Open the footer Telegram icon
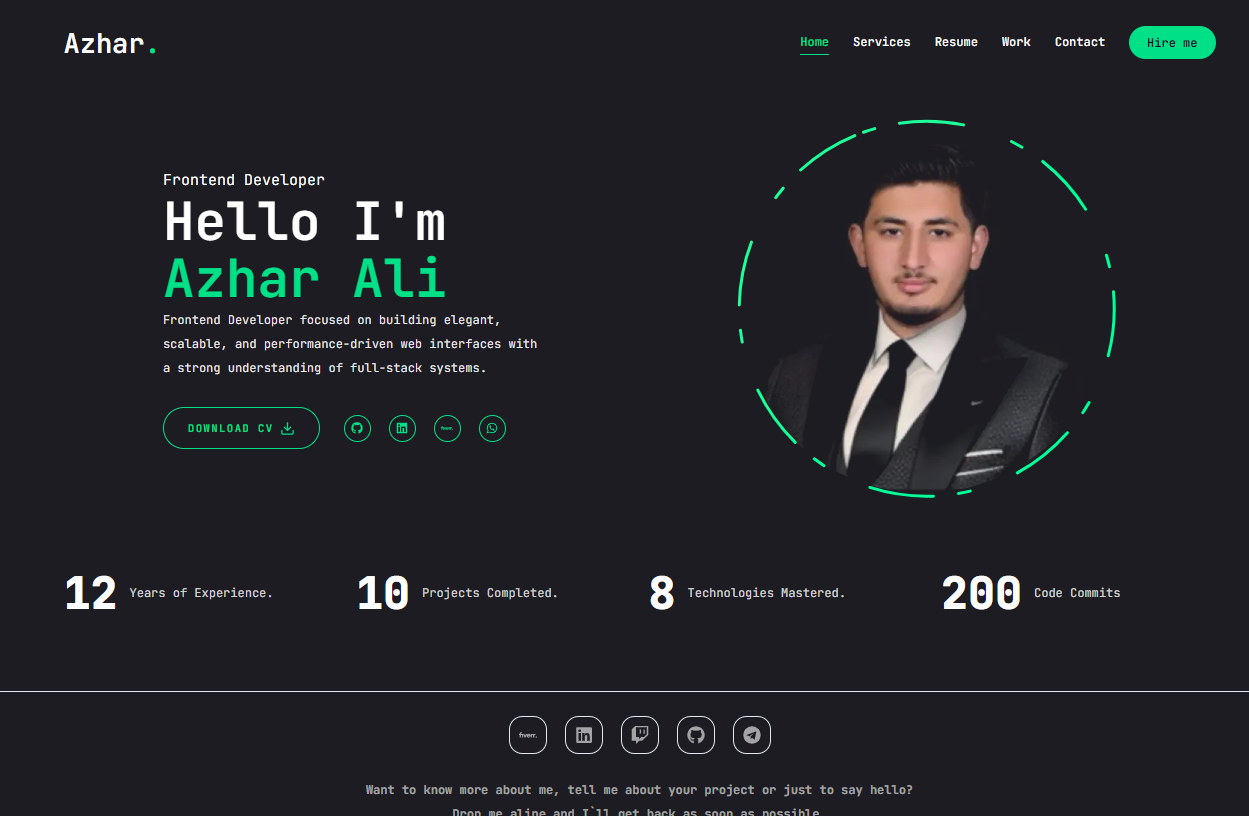Viewport: 1249px width, 816px height. click(x=752, y=735)
